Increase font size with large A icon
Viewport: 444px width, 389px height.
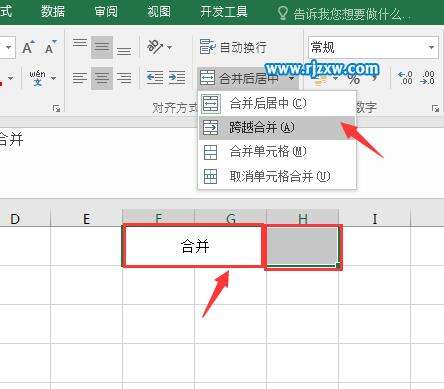28,48
